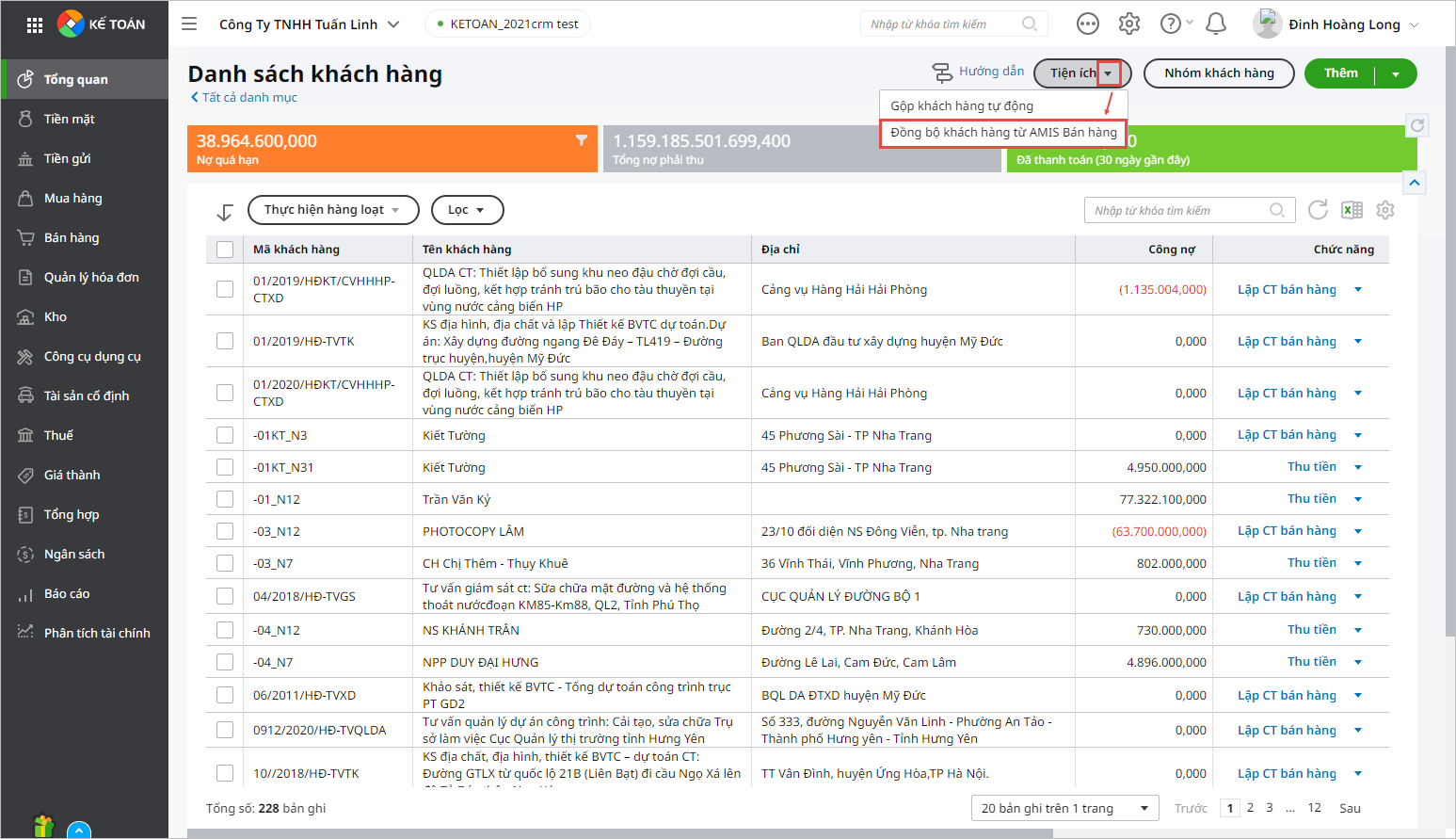Viewport: 1456px width, 839px height.
Task: Click the Nhóm khách hàng button
Action: pos(1218,73)
